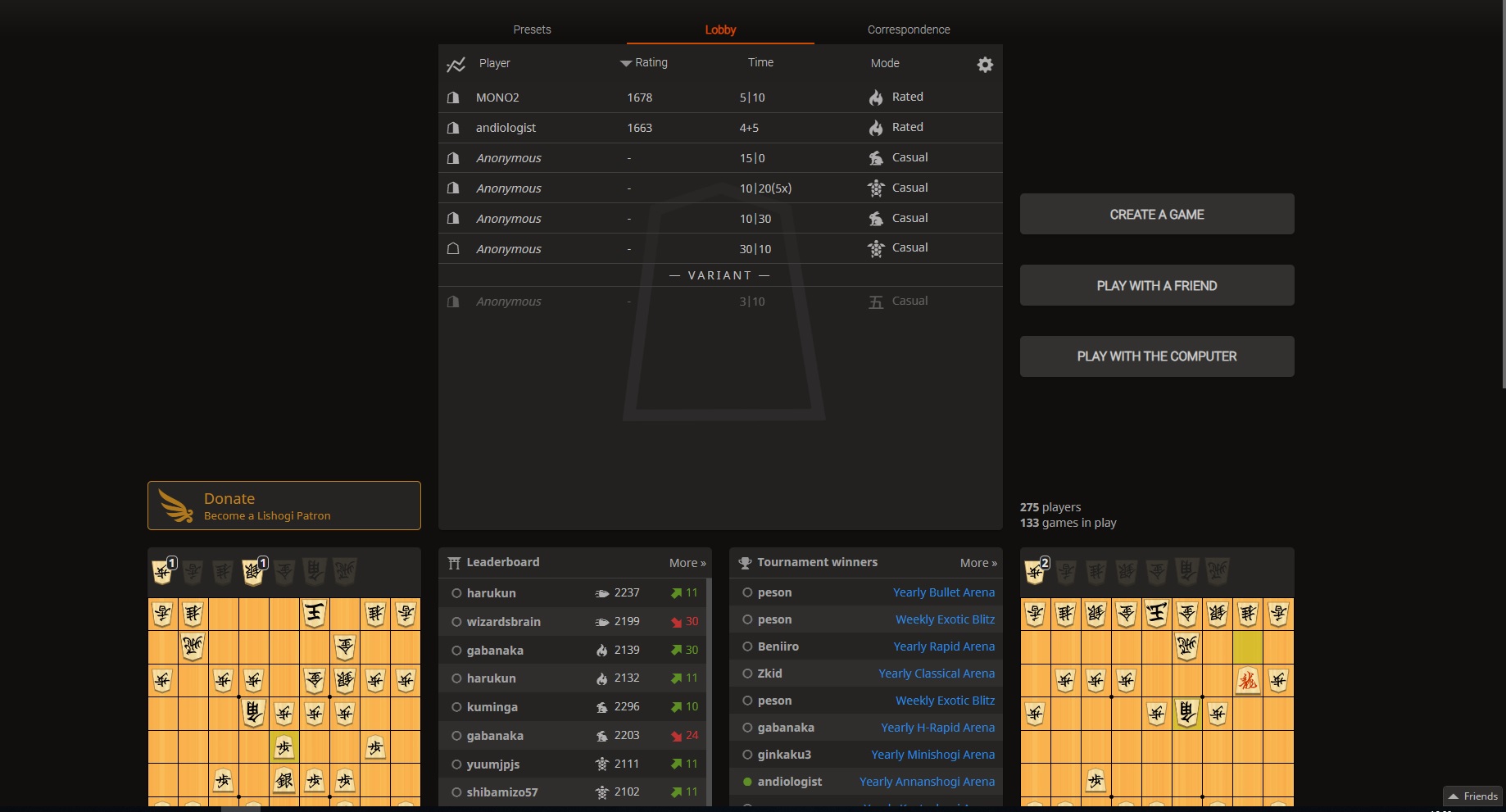Screen dimensions: 1506x812
Task: Click rabbit icon in 10|30 row
Action: (x=876, y=219)
